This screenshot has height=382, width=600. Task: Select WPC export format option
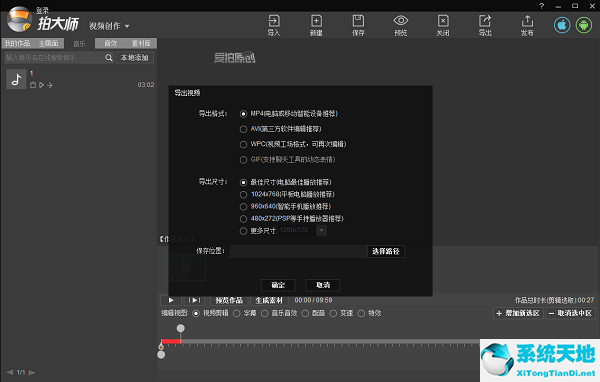click(x=243, y=145)
